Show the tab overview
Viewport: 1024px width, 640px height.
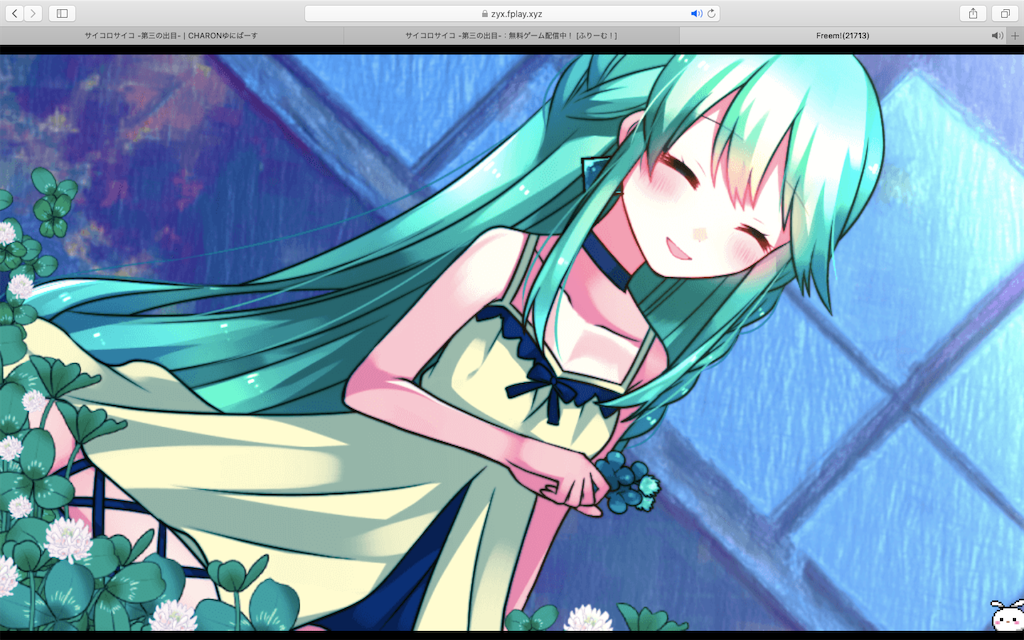[x=1004, y=13]
